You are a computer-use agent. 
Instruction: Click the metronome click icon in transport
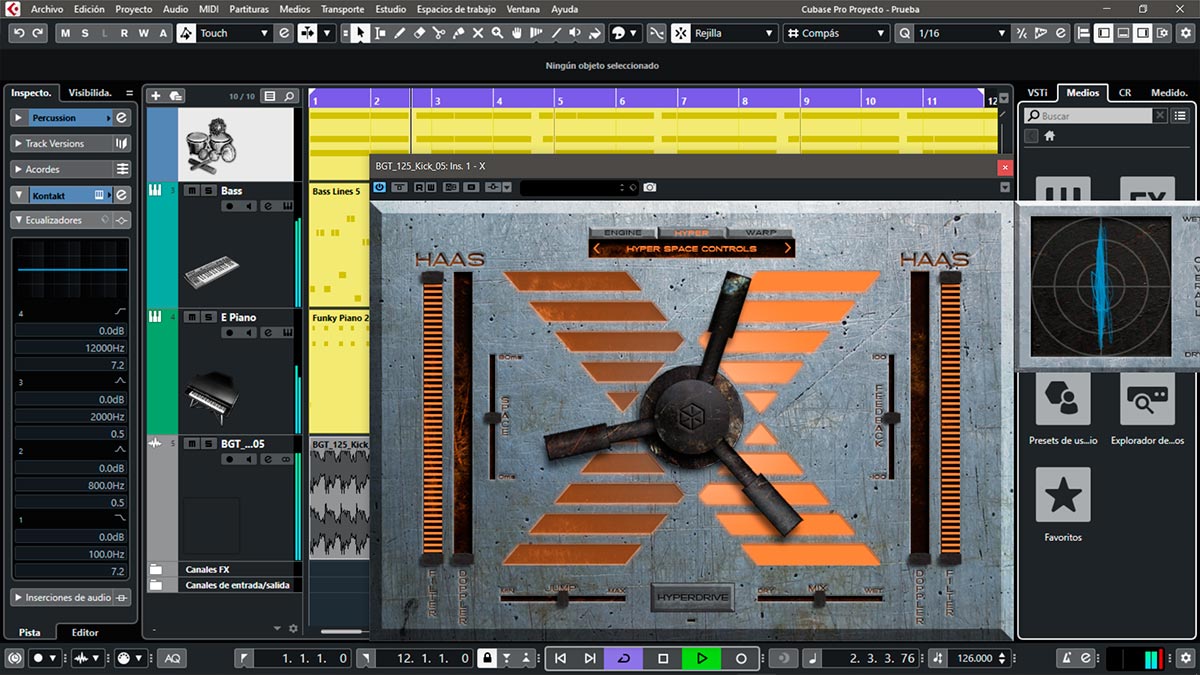1067,658
